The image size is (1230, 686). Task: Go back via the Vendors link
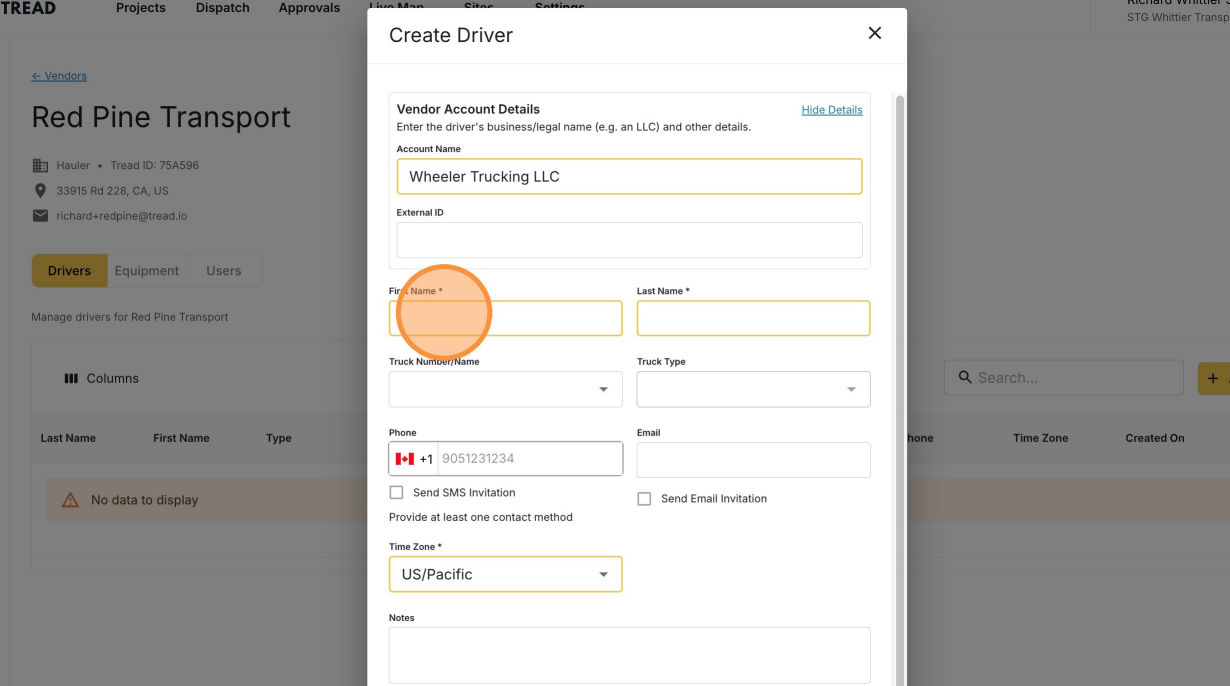pos(59,76)
